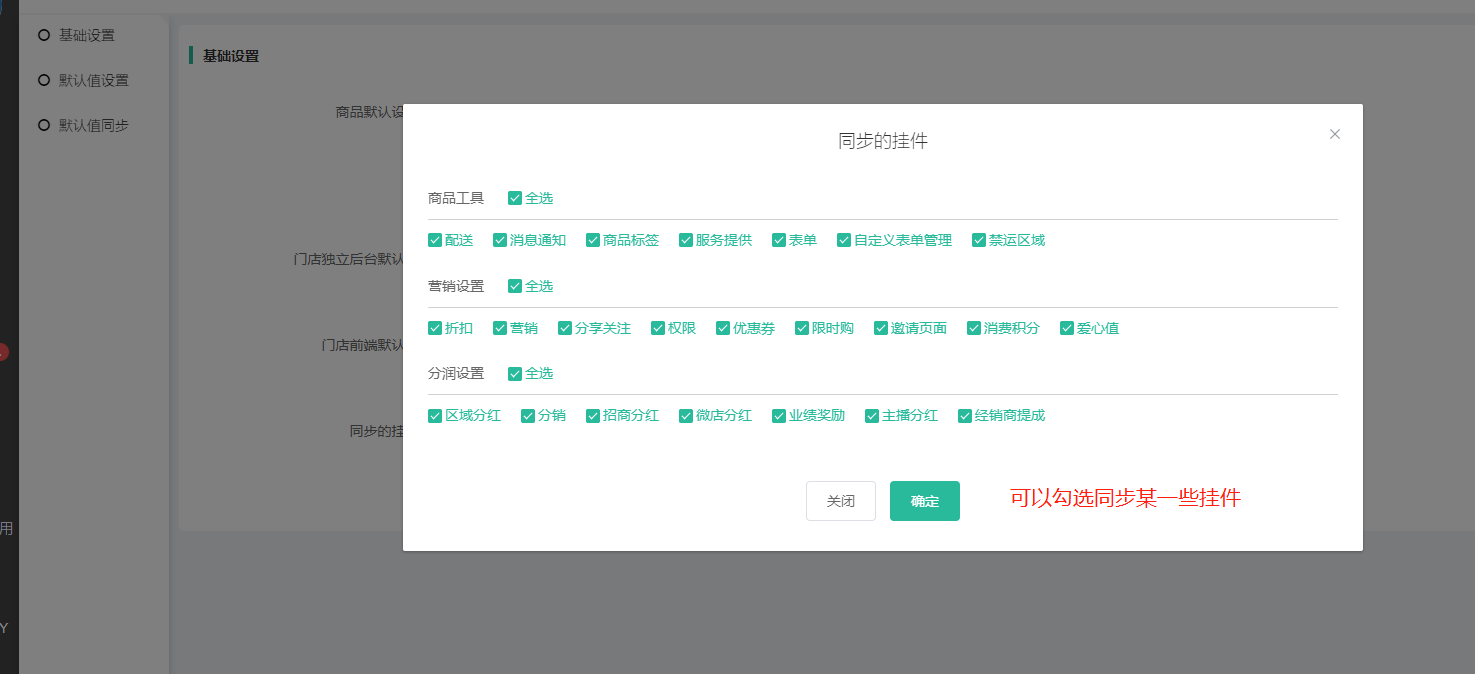1475x674 pixels.
Task: Select 默认值同步 in the sidebar
Action: [x=93, y=125]
